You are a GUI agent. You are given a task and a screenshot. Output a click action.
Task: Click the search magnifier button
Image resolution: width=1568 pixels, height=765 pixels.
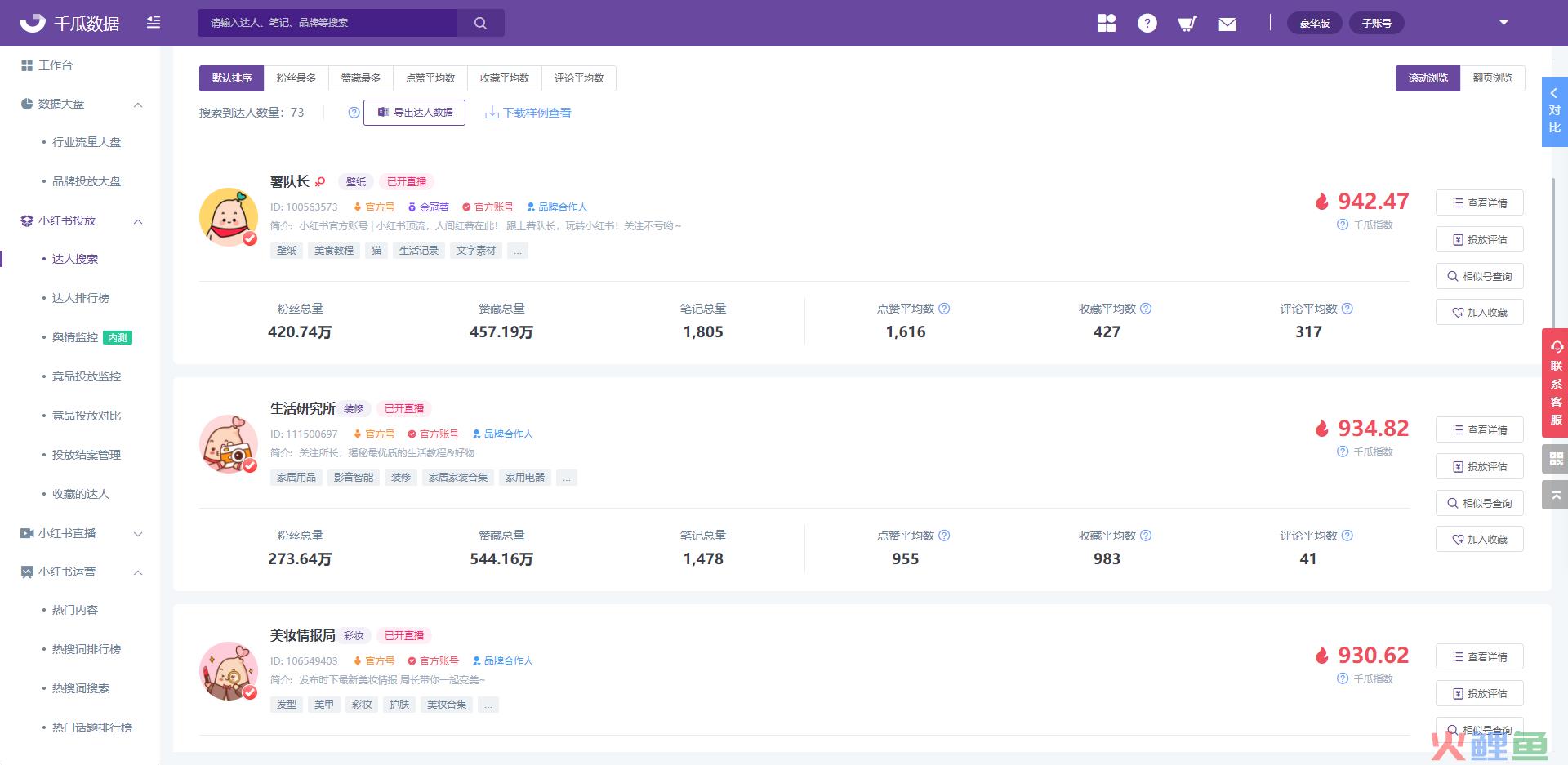pos(480,23)
